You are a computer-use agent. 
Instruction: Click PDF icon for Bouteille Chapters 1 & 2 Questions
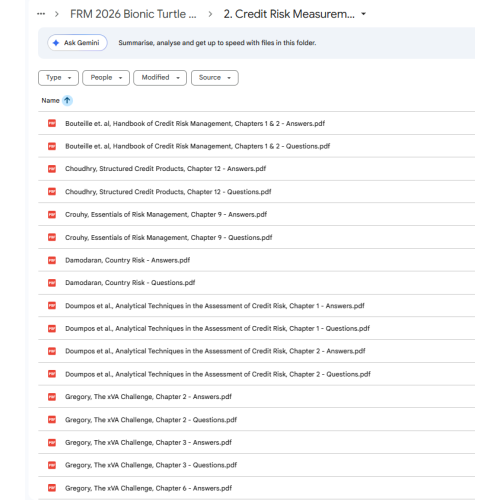point(52,146)
